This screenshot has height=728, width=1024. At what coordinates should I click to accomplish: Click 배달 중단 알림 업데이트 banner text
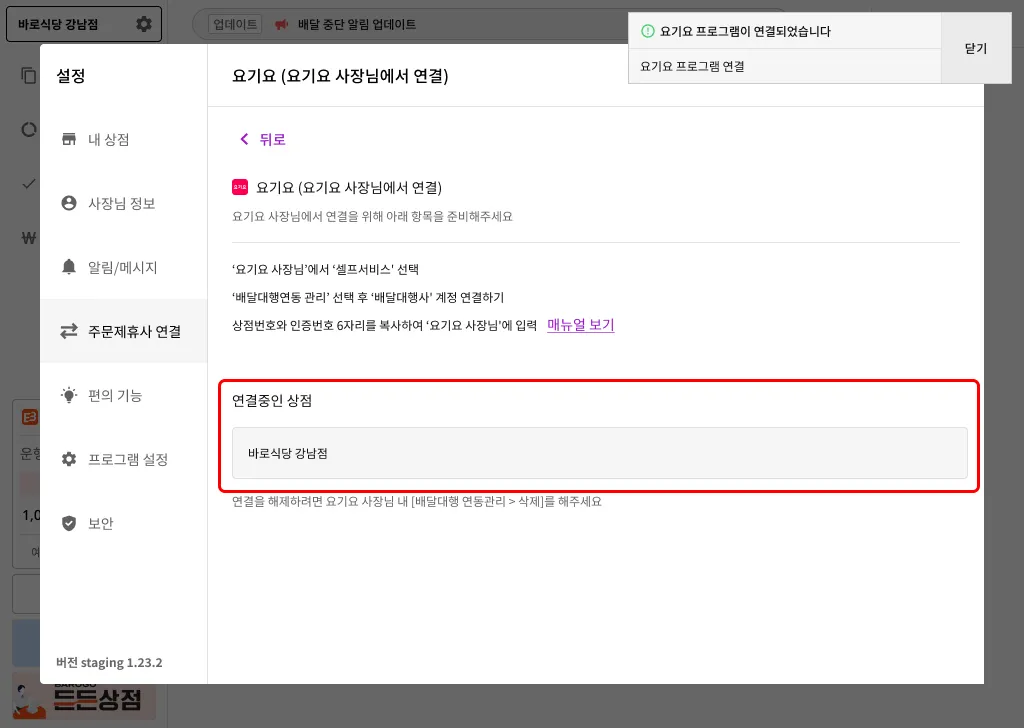coord(357,24)
